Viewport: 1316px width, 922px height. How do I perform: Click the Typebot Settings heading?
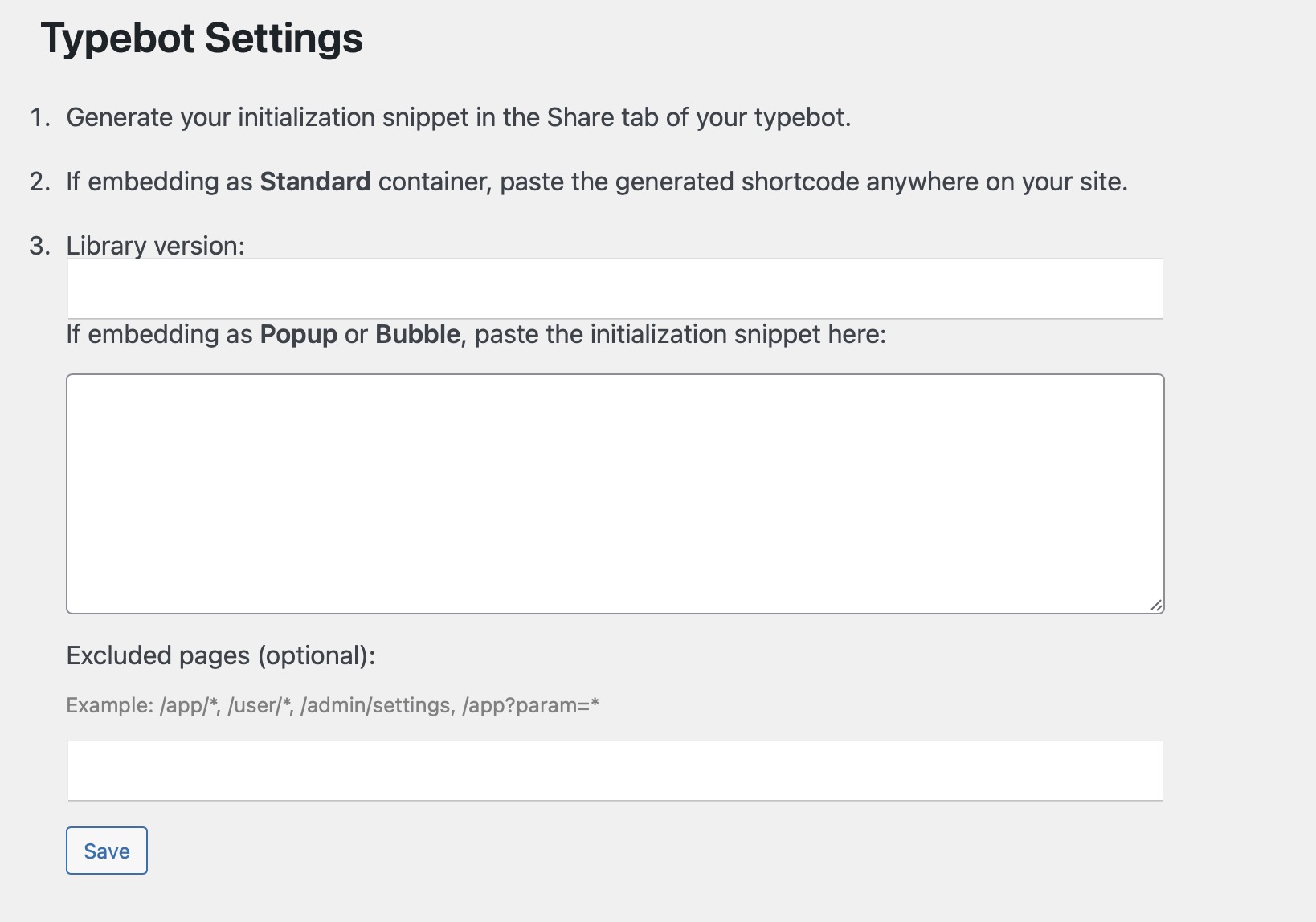tap(202, 39)
